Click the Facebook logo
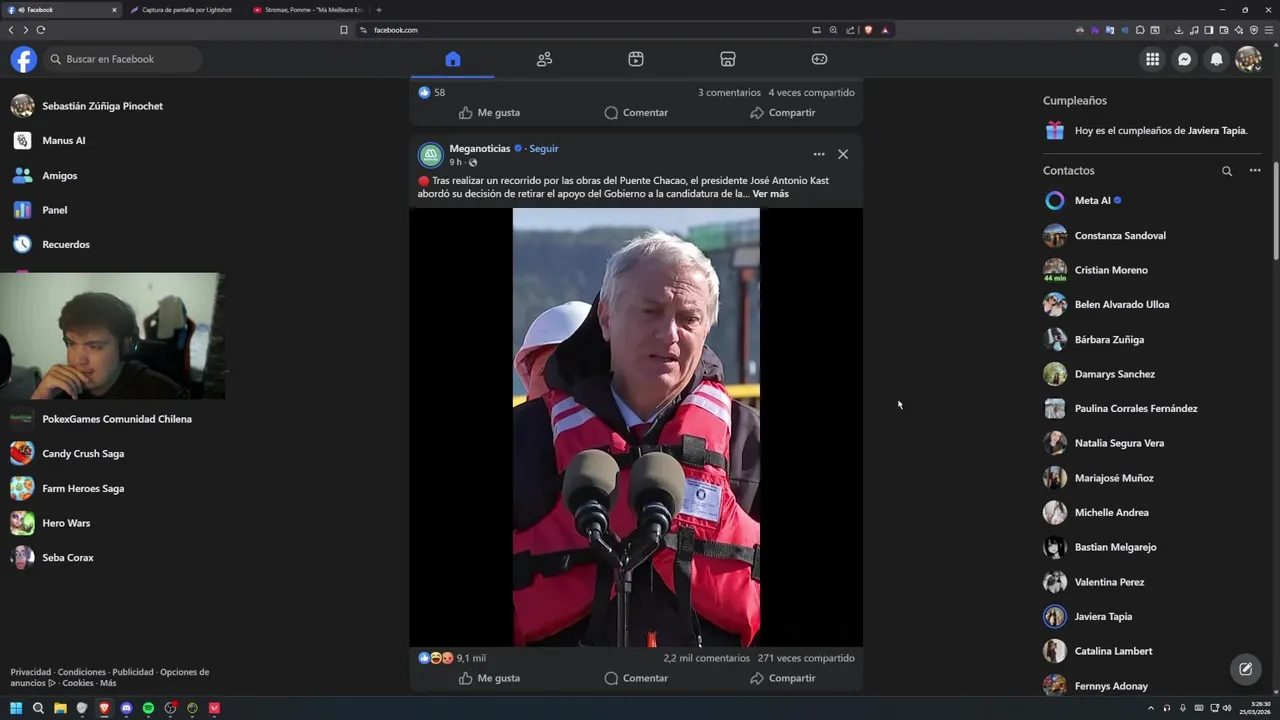The image size is (1280, 720). click(x=24, y=59)
